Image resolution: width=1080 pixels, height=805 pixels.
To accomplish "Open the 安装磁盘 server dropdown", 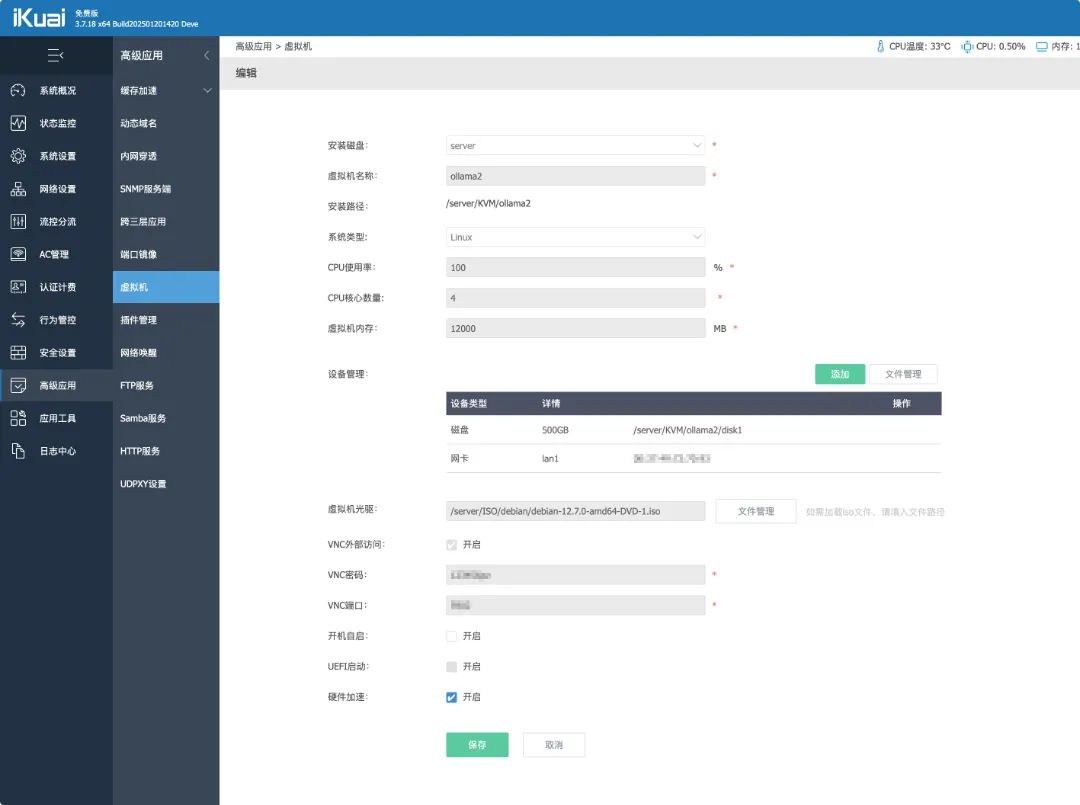I will tap(575, 146).
